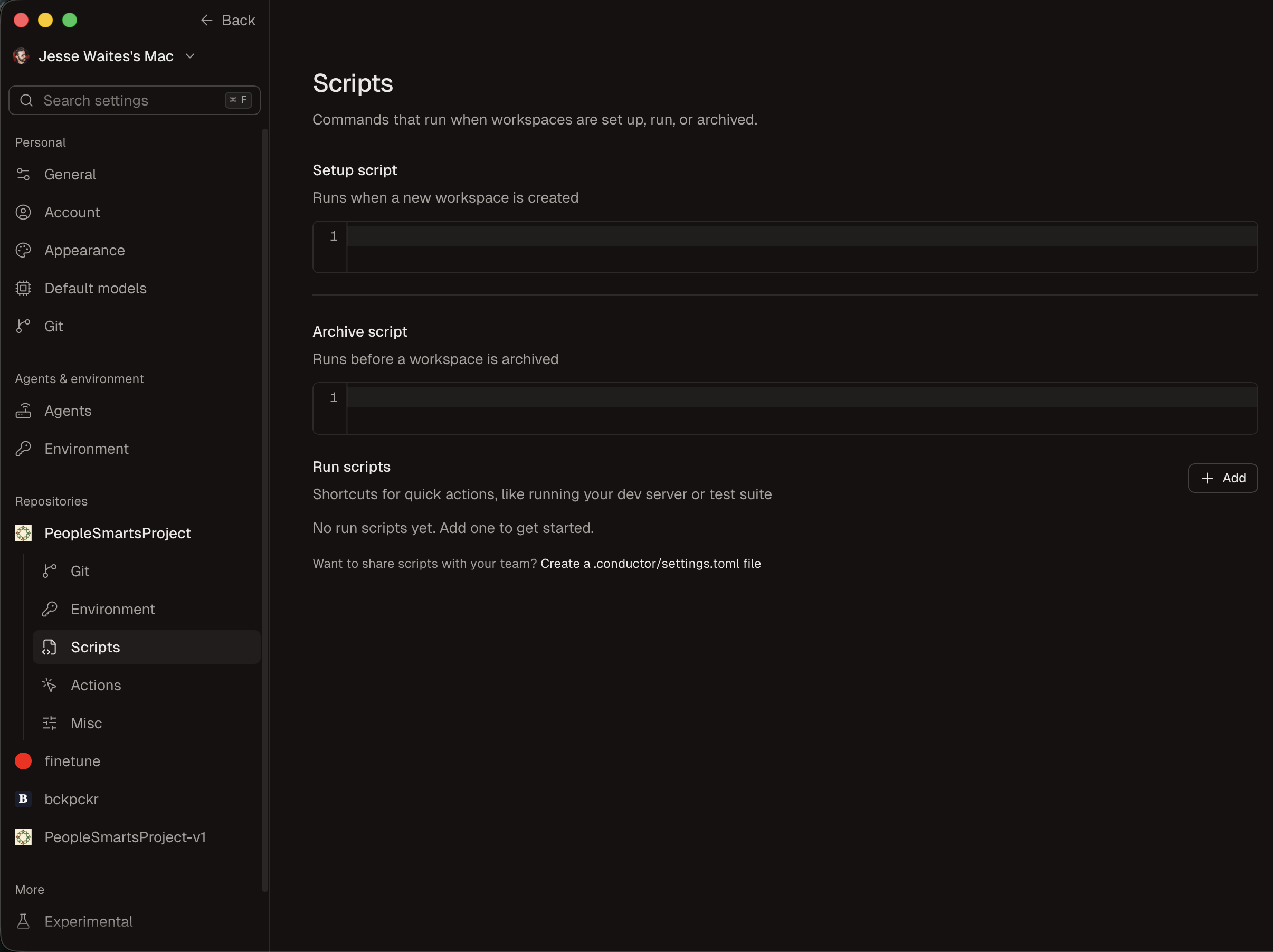Click the bckpckr B icon
Screen dimensions: 1273x952
click(23, 799)
